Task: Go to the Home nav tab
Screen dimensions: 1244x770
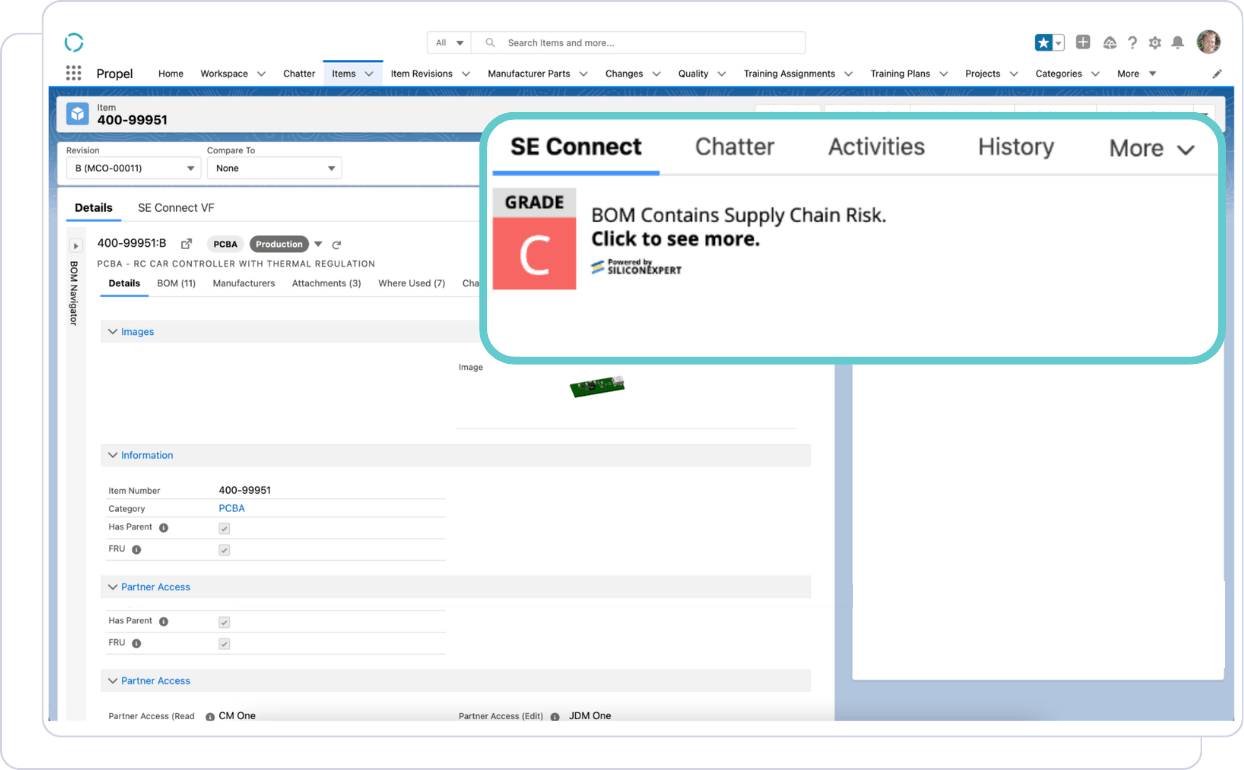Action: [171, 74]
